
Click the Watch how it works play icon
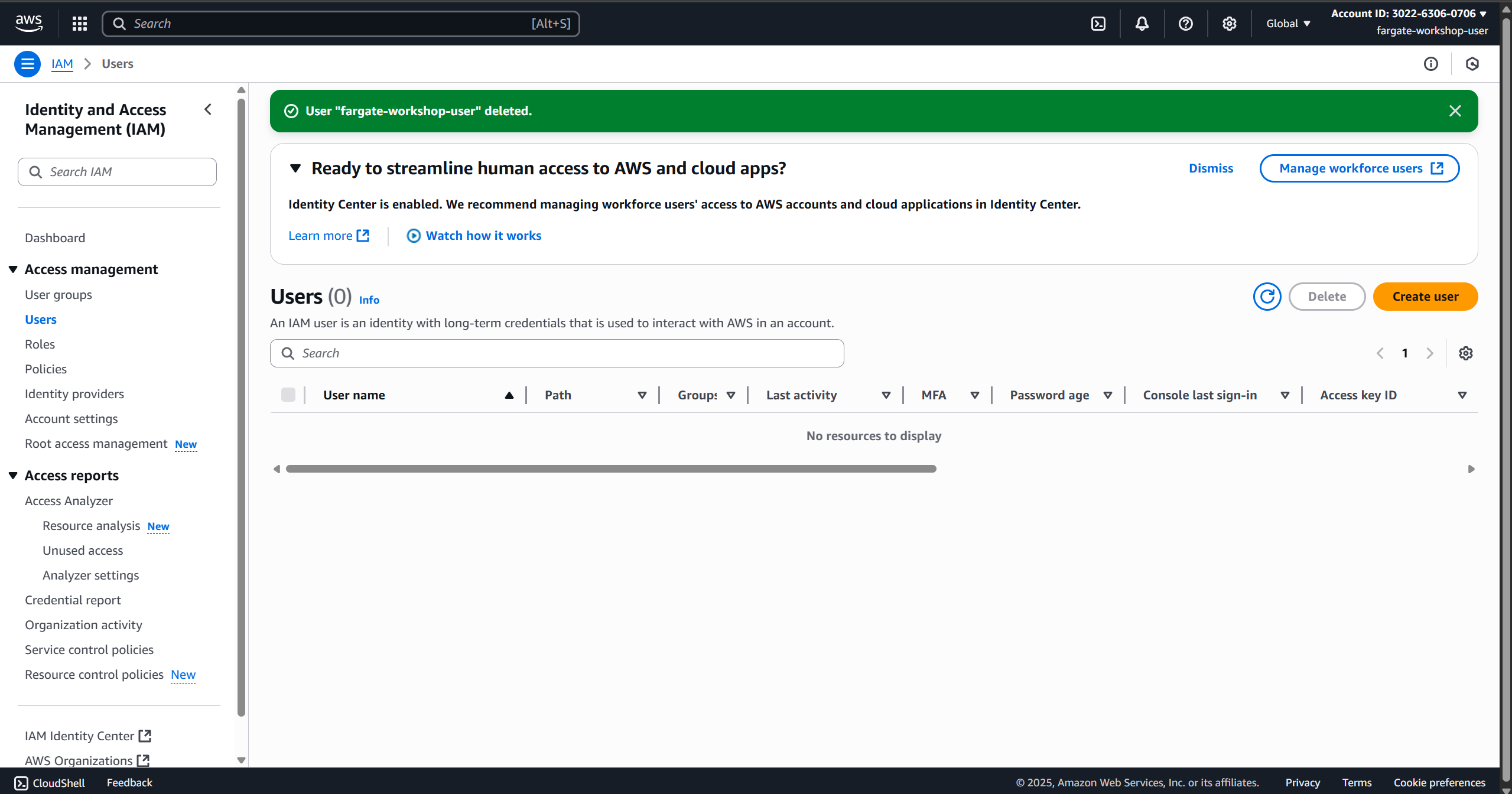coord(414,236)
